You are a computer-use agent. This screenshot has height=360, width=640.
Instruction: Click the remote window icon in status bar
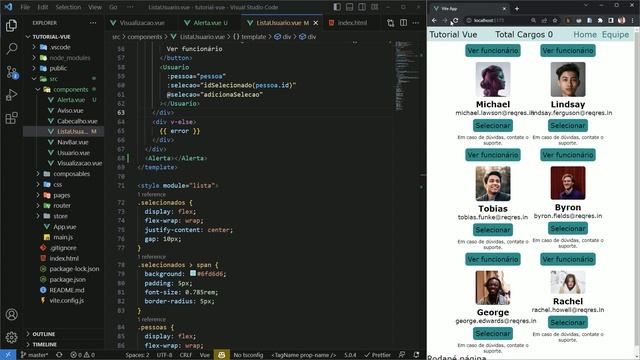point(8,355)
